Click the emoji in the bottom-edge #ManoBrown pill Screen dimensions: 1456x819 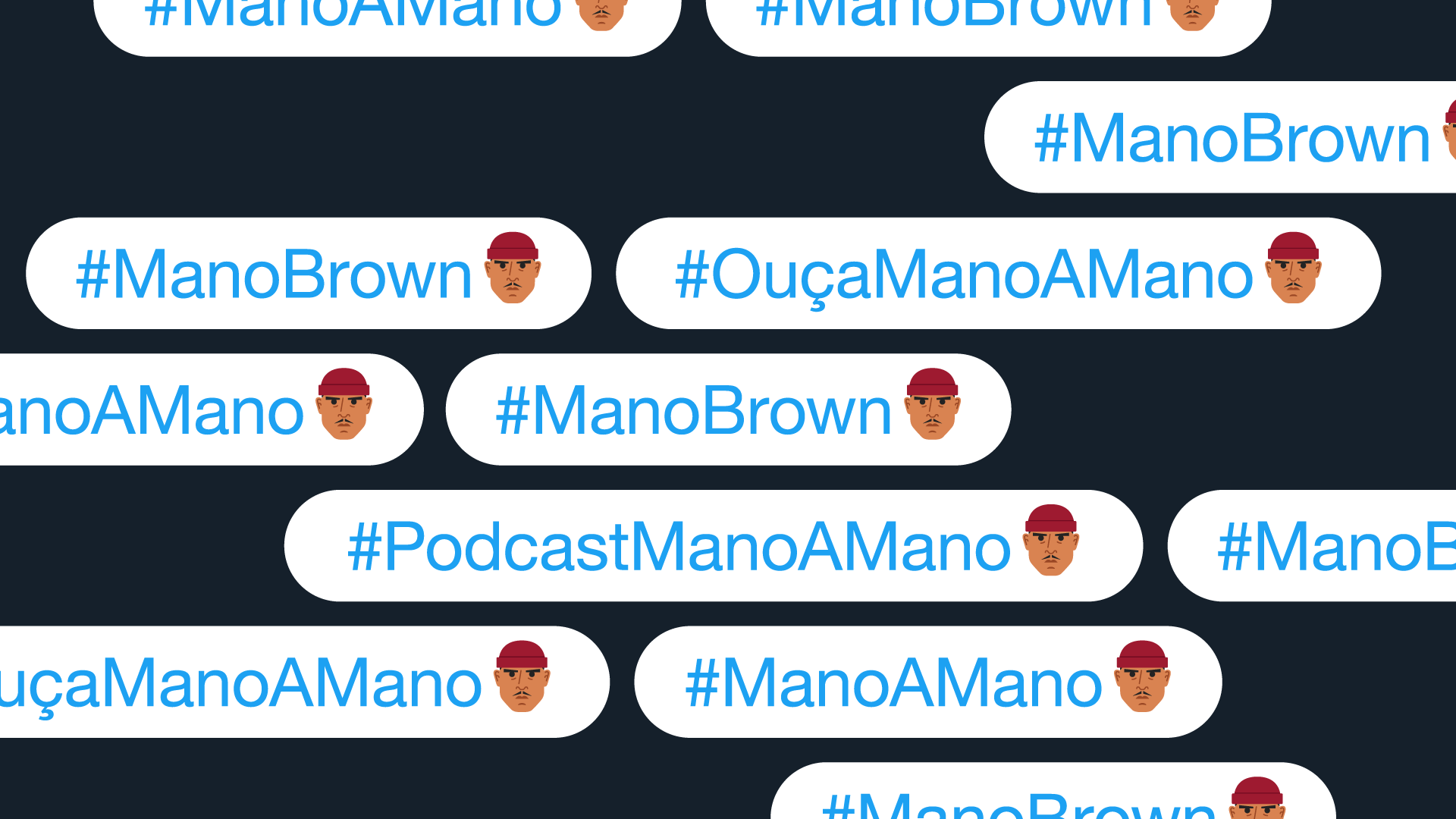pos(1257,798)
